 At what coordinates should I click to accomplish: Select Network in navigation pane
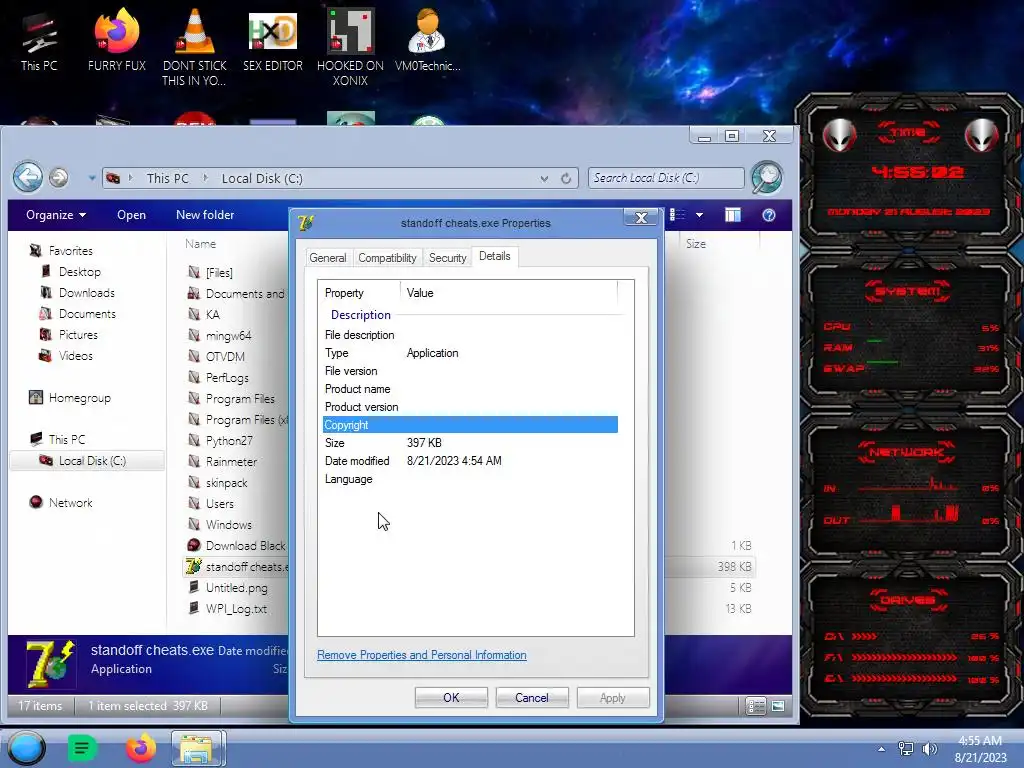click(x=70, y=502)
